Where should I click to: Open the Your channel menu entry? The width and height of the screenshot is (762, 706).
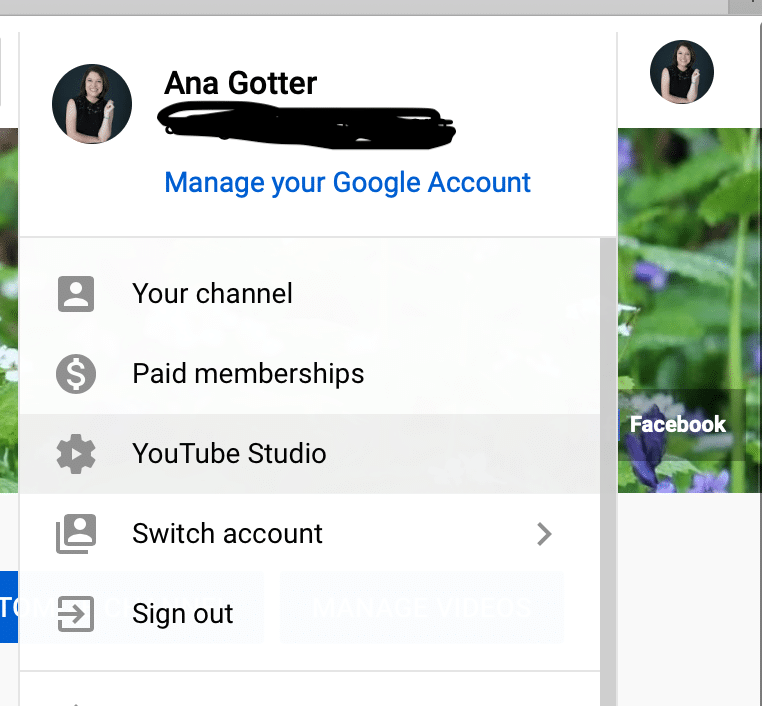pyautogui.click(x=212, y=293)
